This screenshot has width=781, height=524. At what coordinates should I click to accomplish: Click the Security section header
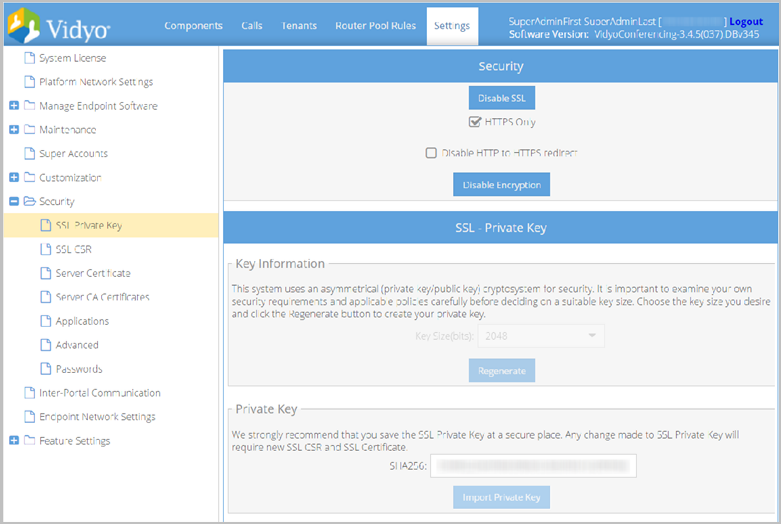coord(501,66)
